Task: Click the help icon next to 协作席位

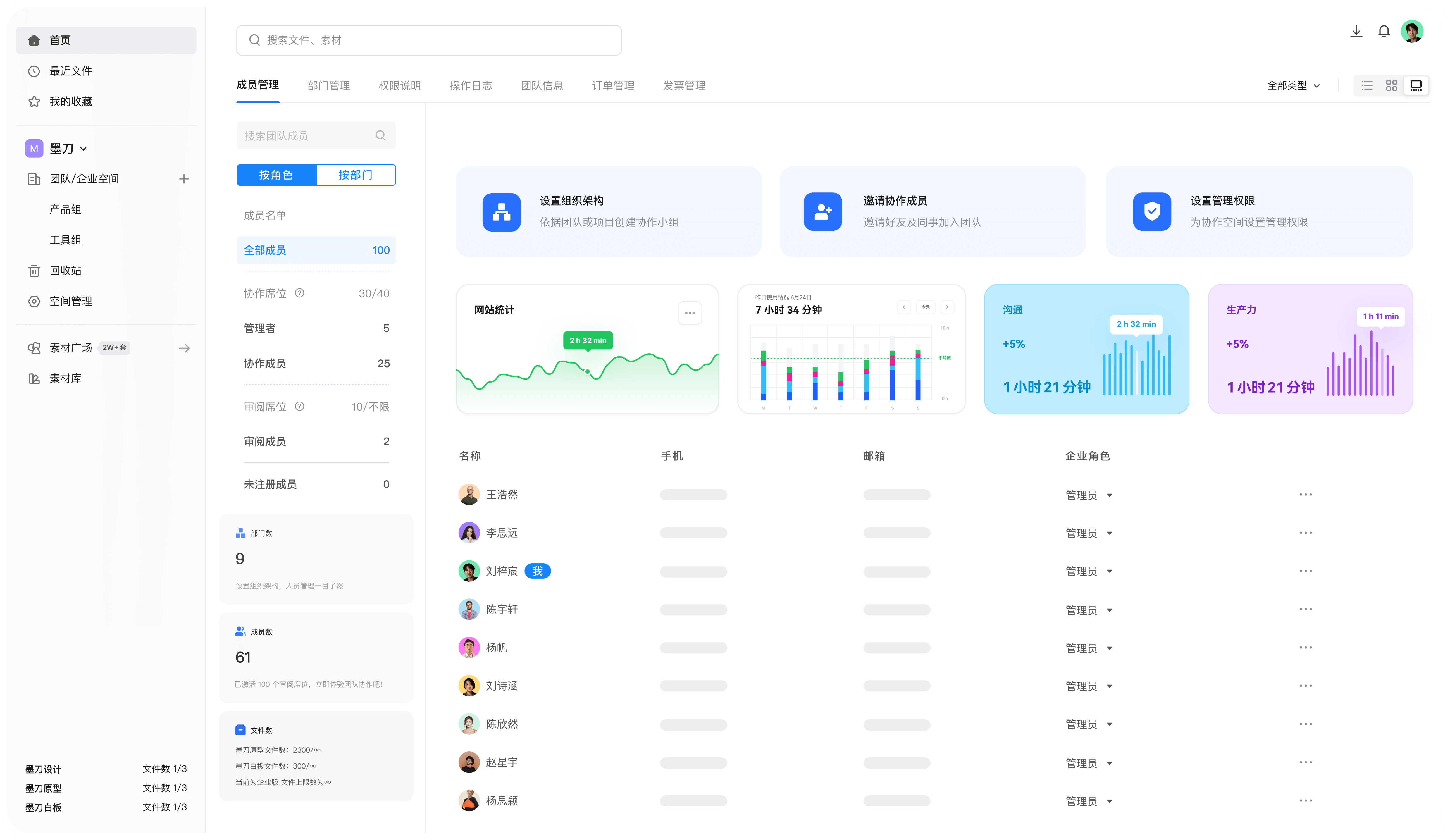Action: pyautogui.click(x=299, y=293)
